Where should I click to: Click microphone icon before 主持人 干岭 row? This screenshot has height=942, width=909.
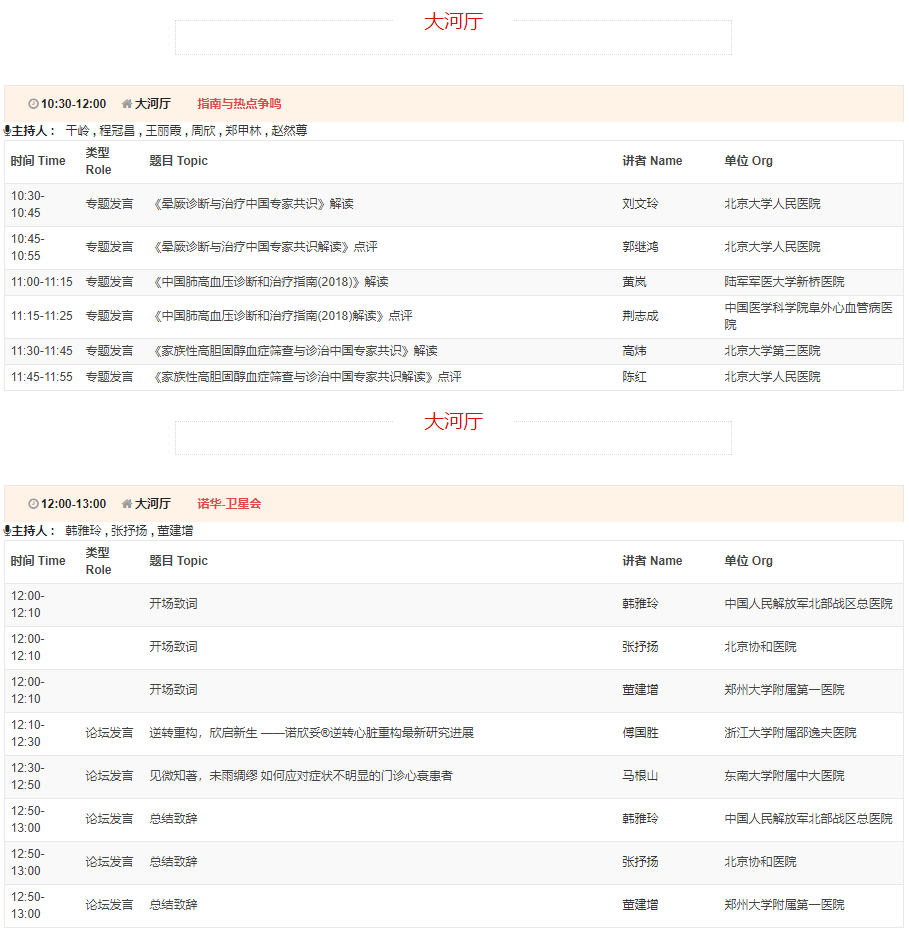[7, 130]
